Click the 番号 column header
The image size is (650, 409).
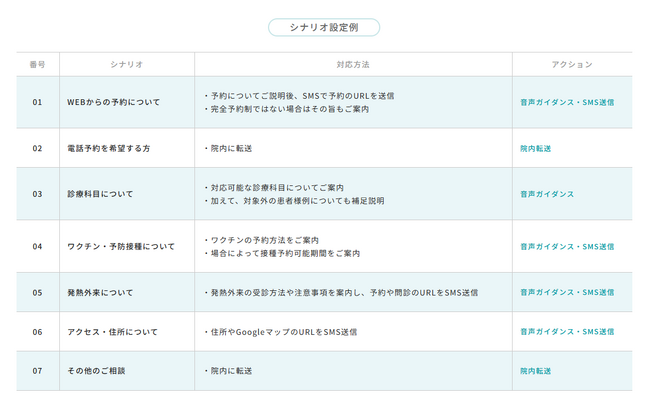(37, 64)
